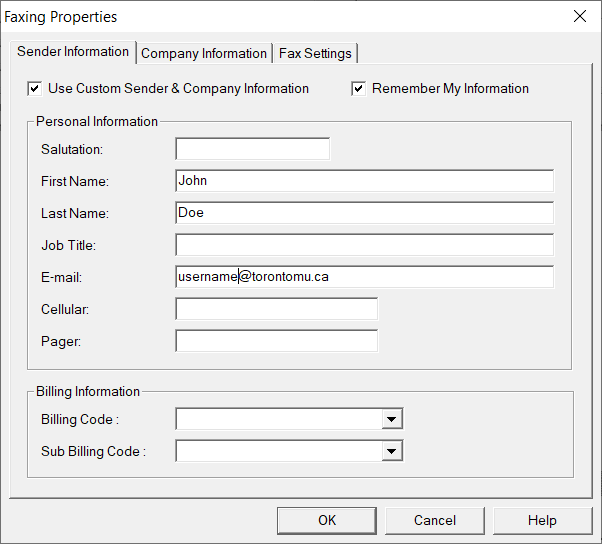Click into the Job Title field
The image size is (602, 544).
364,245
